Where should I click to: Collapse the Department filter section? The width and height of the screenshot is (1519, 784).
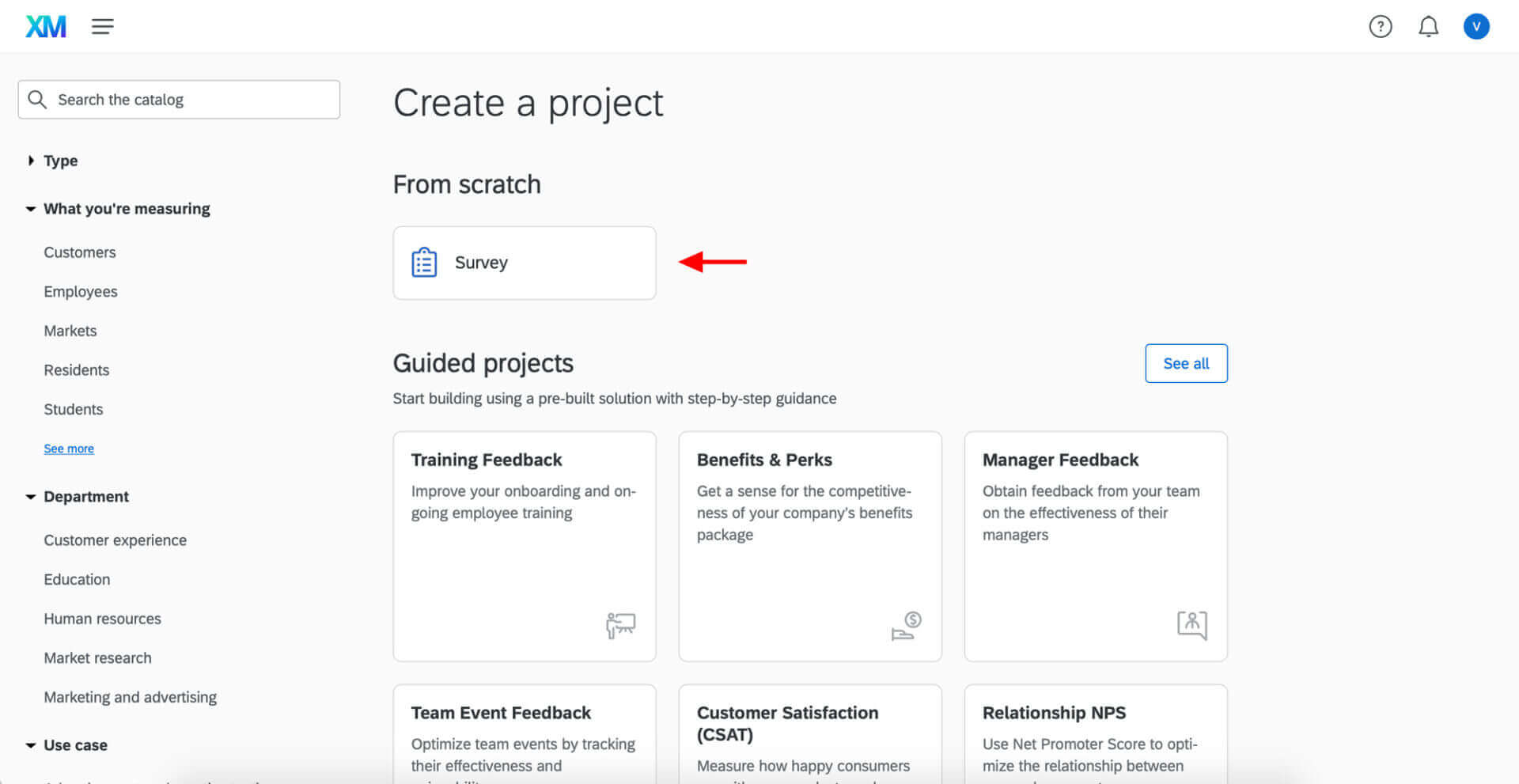pyautogui.click(x=78, y=497)
